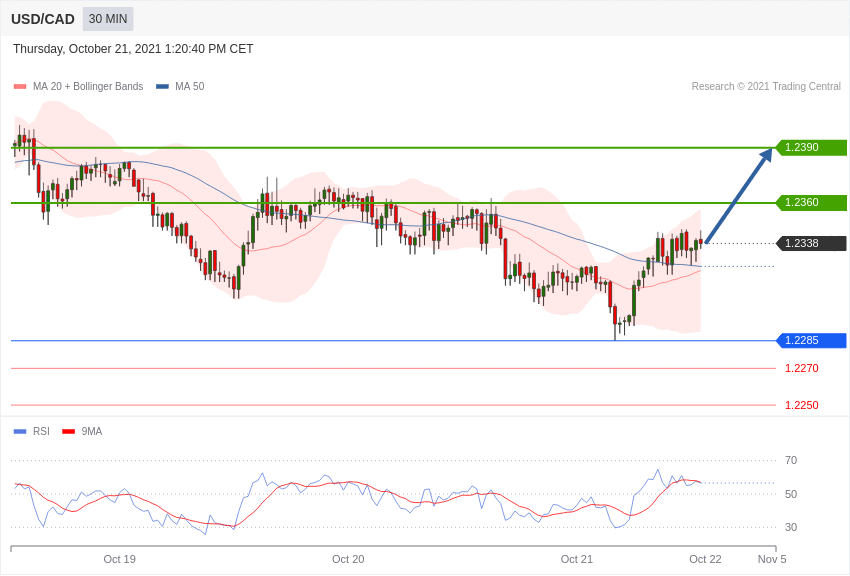Click the Oct 20 date axis label

point(348,559)
